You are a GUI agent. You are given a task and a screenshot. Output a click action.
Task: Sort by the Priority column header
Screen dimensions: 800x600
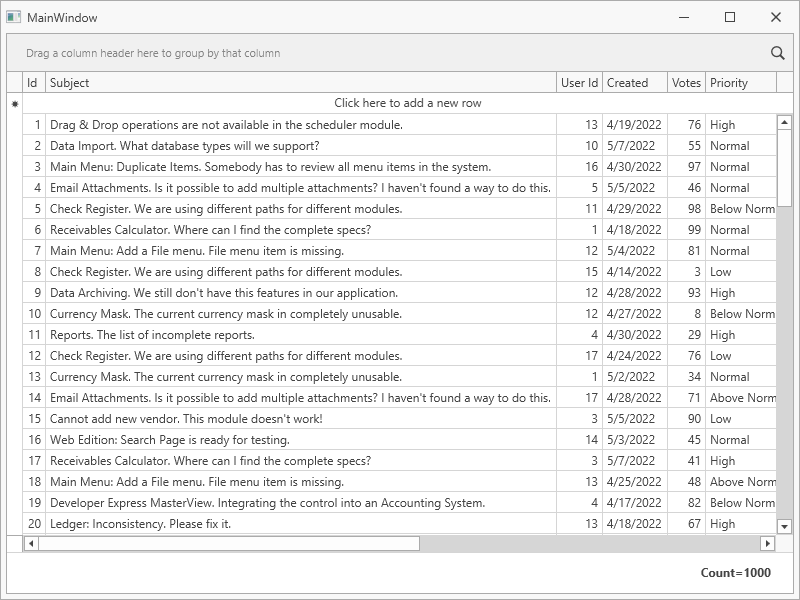click(741, 83)
